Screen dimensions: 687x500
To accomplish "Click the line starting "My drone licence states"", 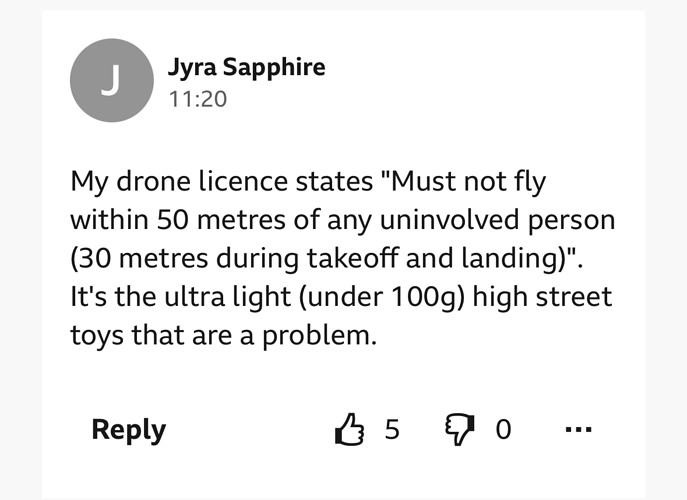I will [308, 181].
